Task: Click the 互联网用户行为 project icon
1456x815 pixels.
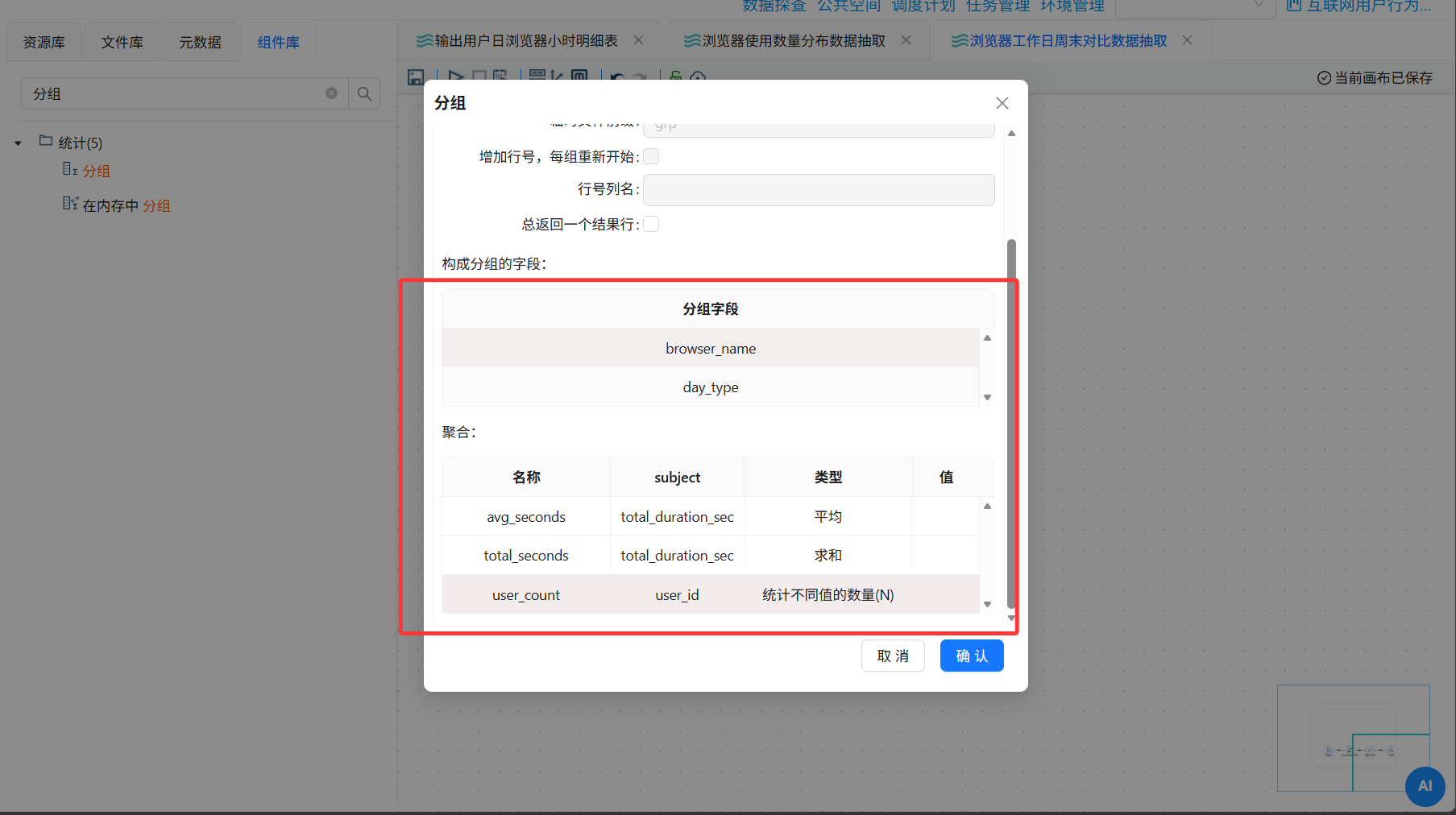Action: click(1293, 6)
